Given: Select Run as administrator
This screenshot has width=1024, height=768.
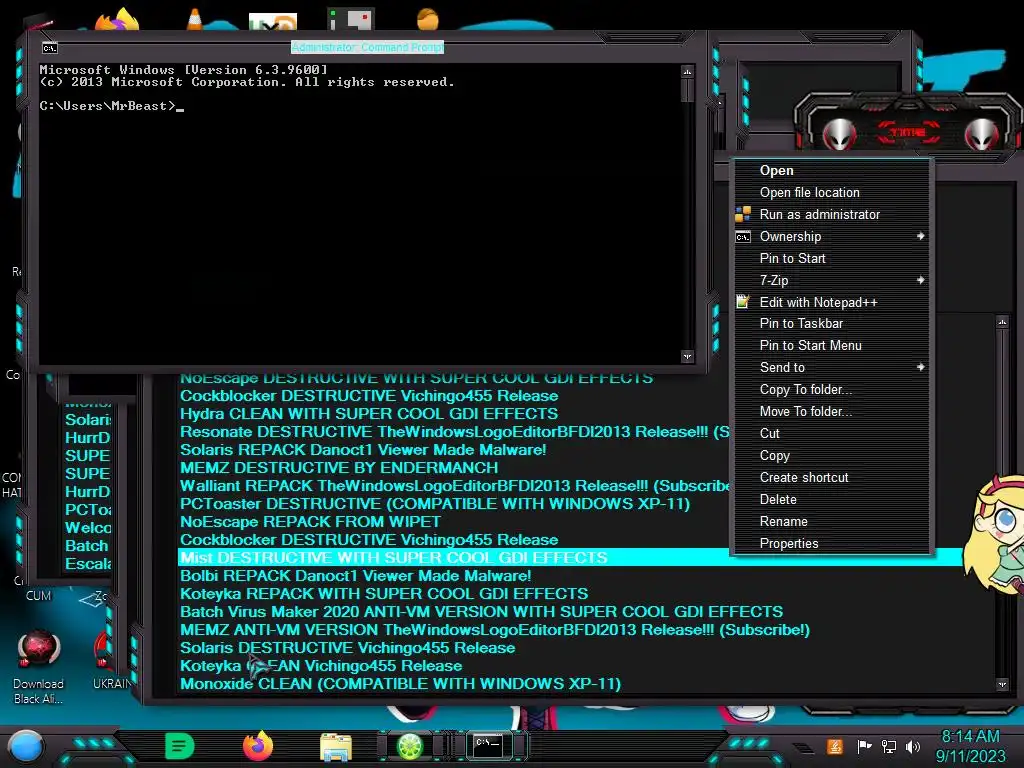Looking at the screenshot, I should pos(831,214).
